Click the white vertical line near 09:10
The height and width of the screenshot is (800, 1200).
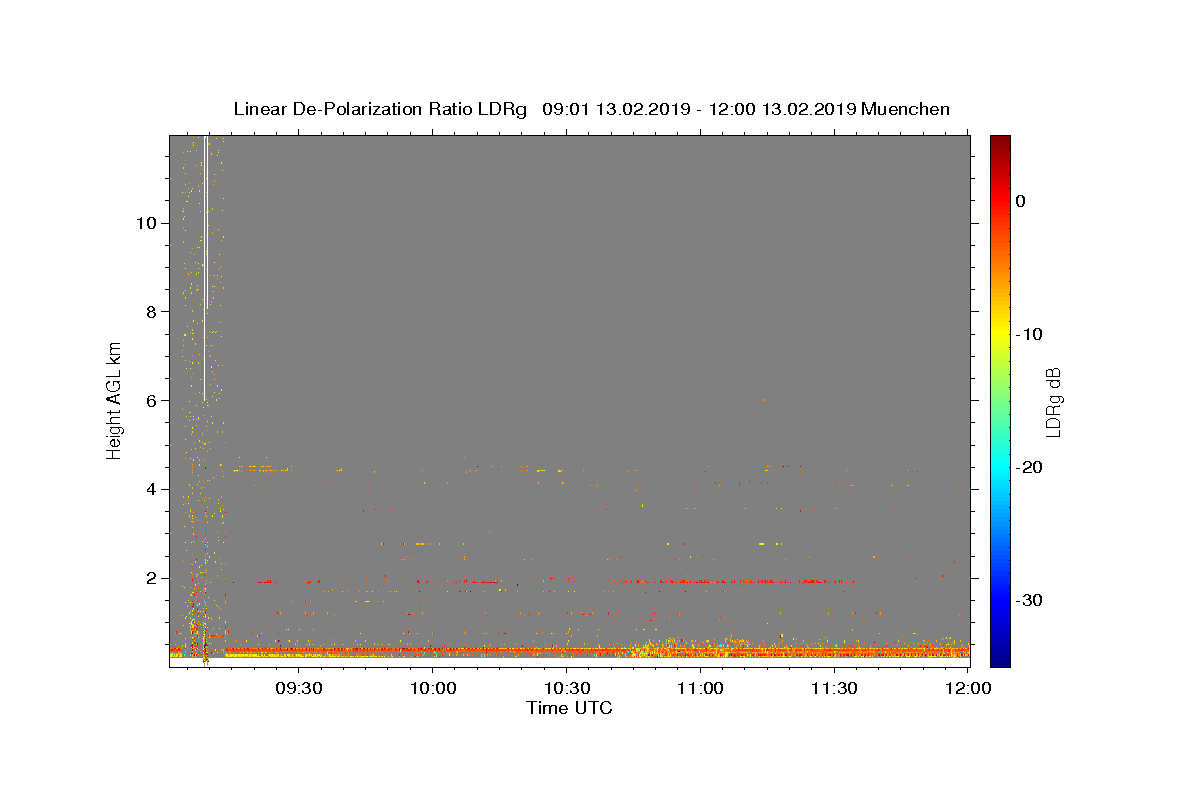click(205, 268)
